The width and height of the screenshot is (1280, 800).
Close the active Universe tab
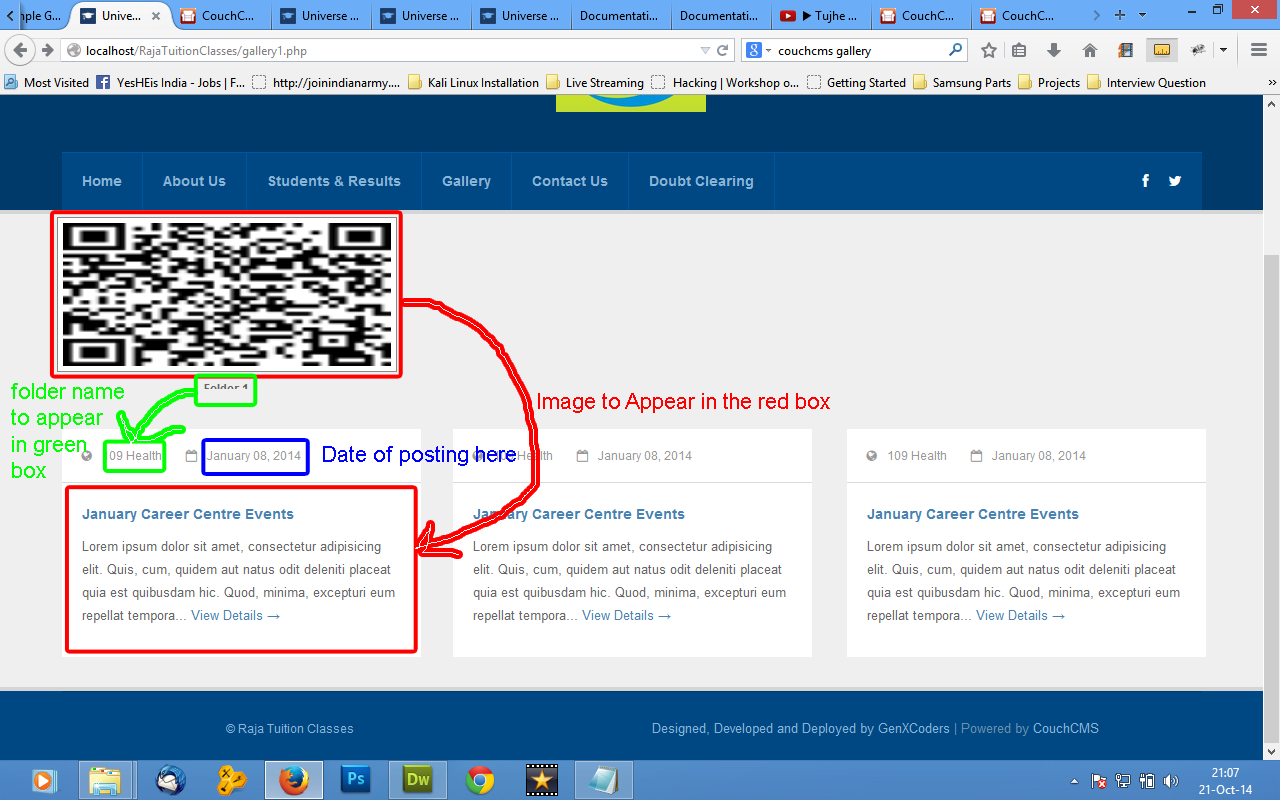[155, 16]
